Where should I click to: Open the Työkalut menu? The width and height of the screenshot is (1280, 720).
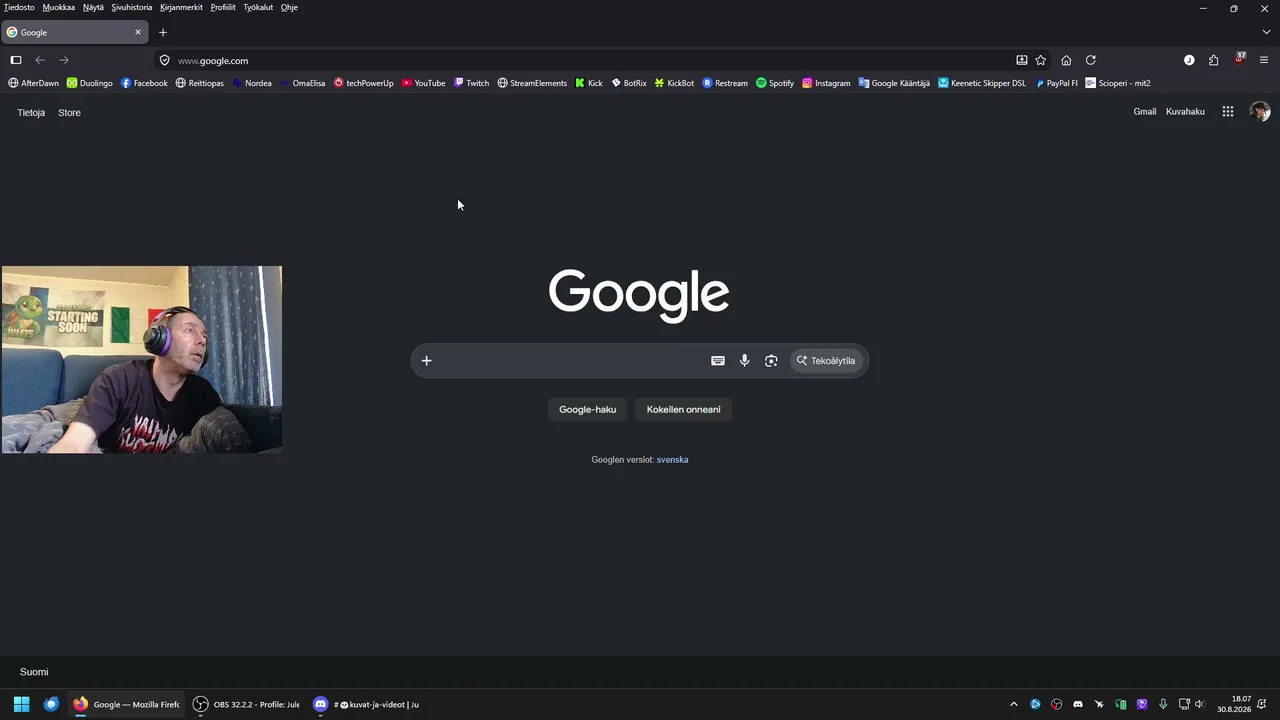coord(258,7)
